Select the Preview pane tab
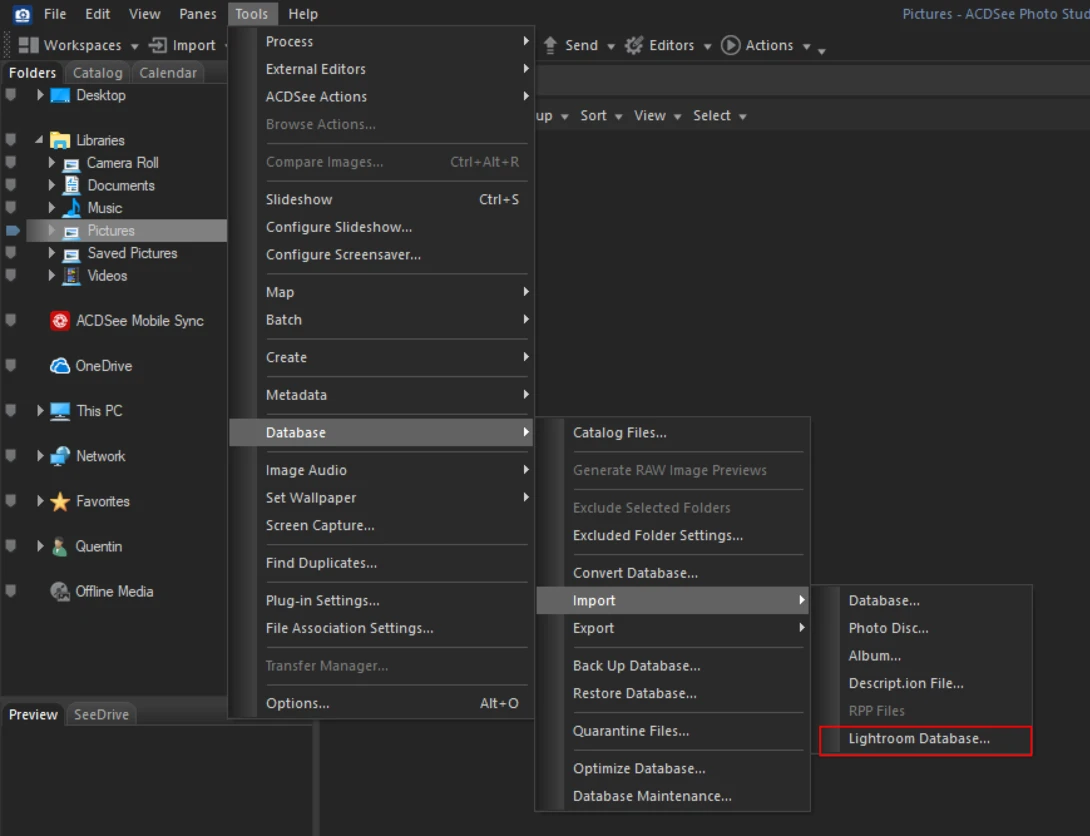1090x836 pixels. pyautogui.click(x=33, y=714)
